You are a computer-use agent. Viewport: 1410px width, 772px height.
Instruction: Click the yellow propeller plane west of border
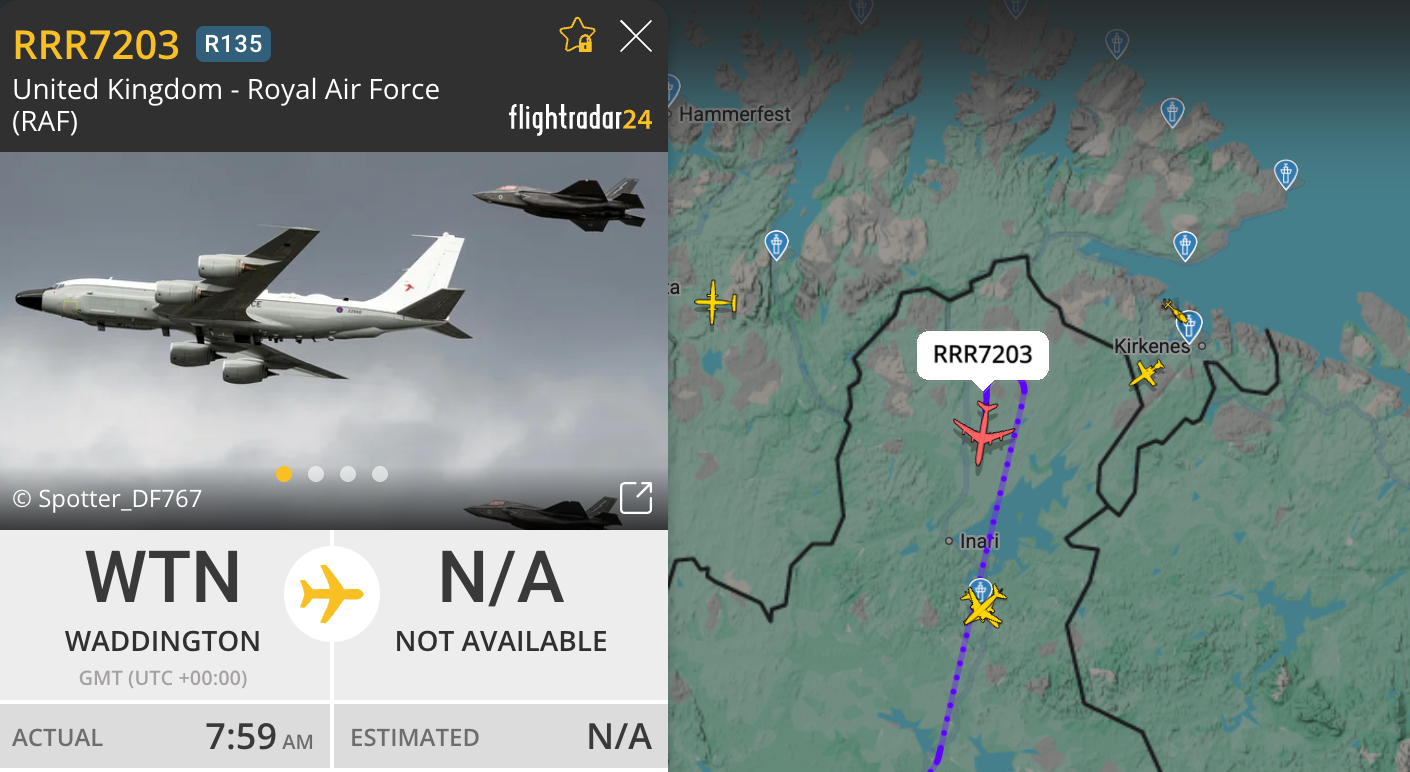click(715, 302)
